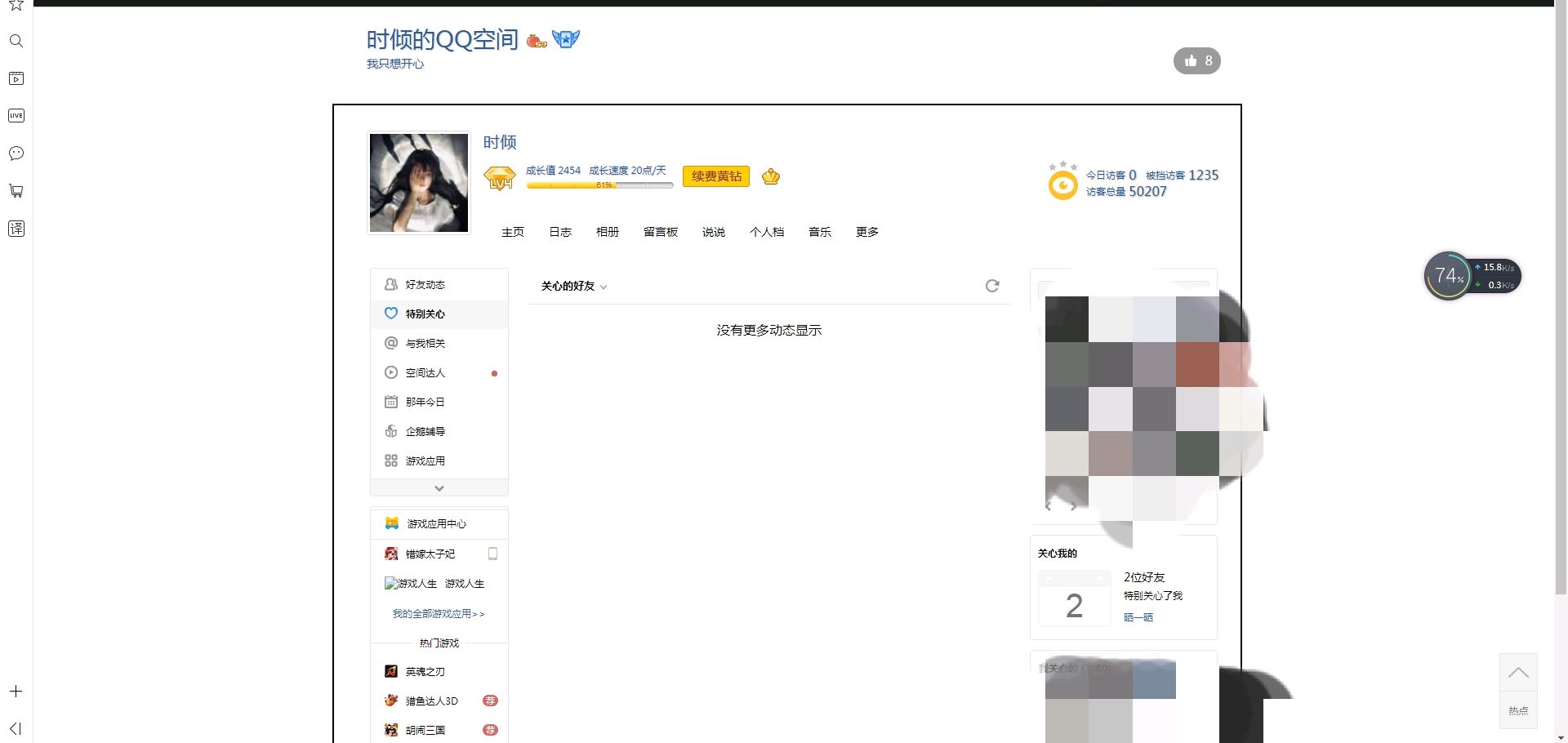Click 访客总量 50207
Viewport: 1568px width, 743px height.
(x=1126, y=192)
